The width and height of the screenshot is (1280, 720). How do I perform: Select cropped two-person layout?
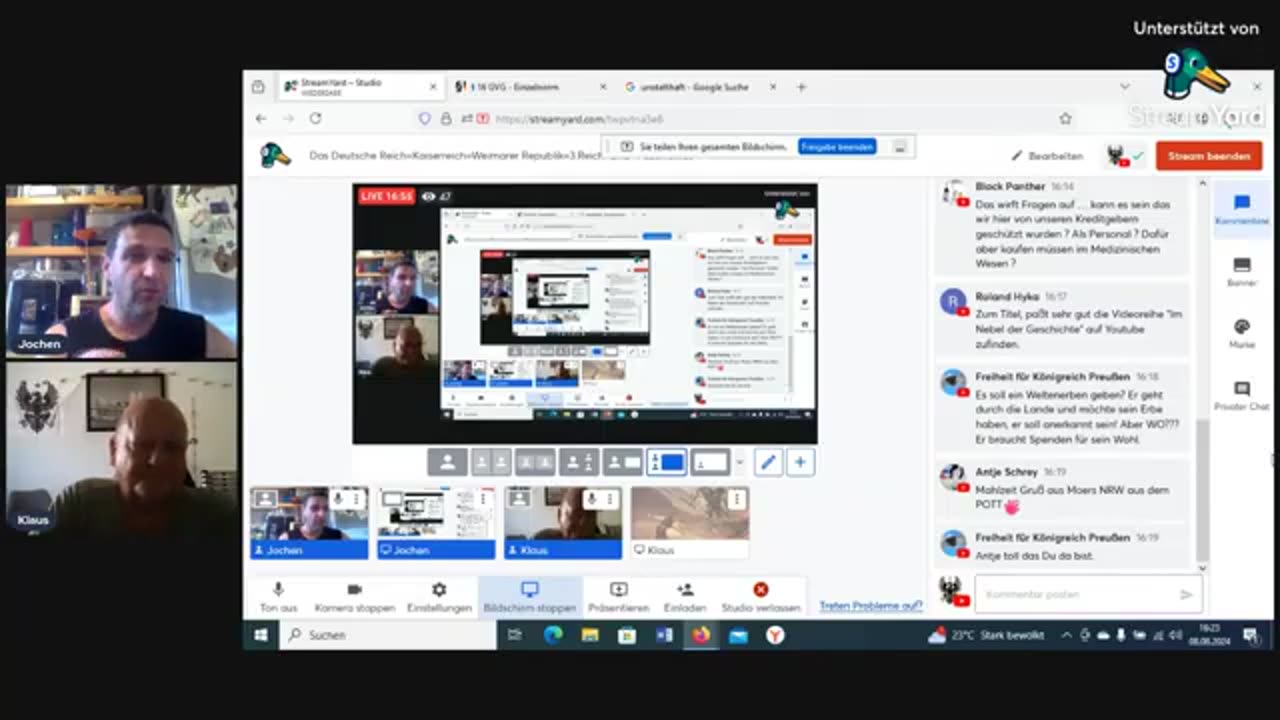click(x=535, y=462)
